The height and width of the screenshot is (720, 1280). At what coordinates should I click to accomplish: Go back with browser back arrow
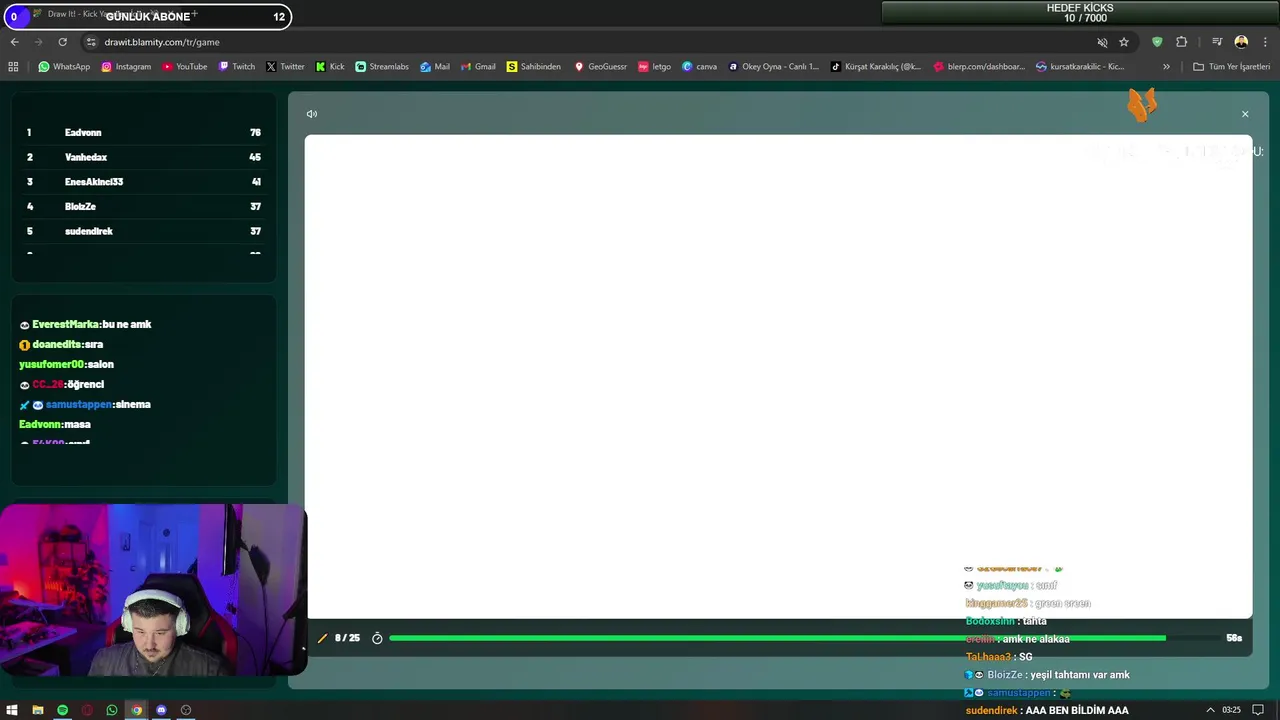click(x=14, y=42)
